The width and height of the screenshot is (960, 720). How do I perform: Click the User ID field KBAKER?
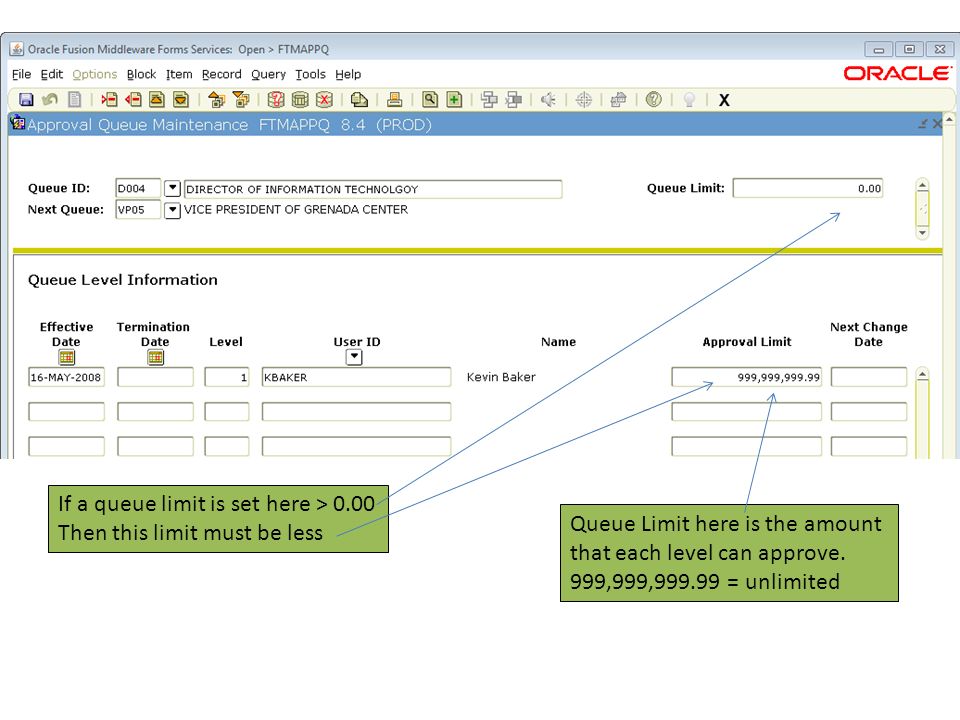tap(356, 377)
